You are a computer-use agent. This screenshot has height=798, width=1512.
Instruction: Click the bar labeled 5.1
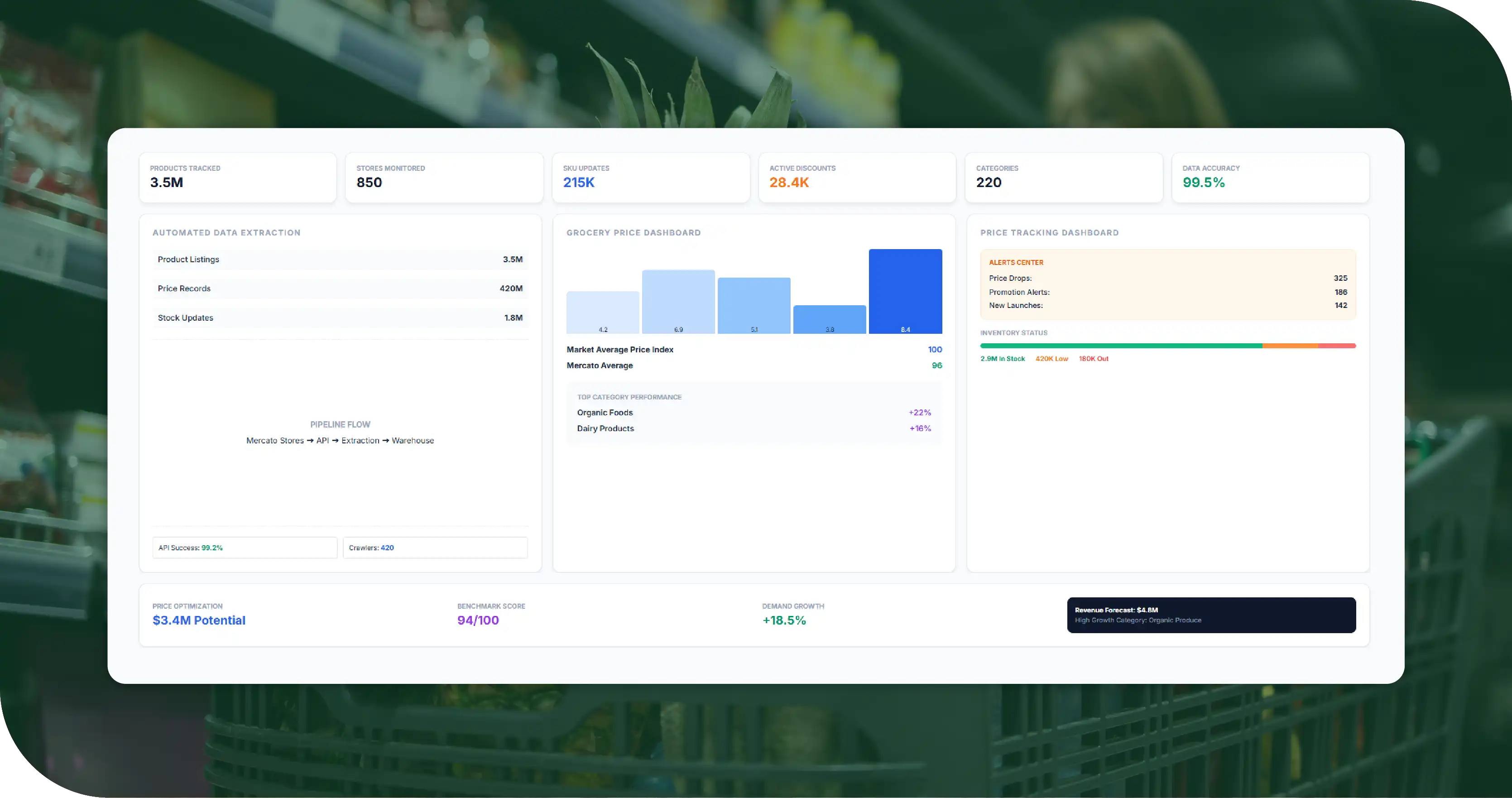754,305
